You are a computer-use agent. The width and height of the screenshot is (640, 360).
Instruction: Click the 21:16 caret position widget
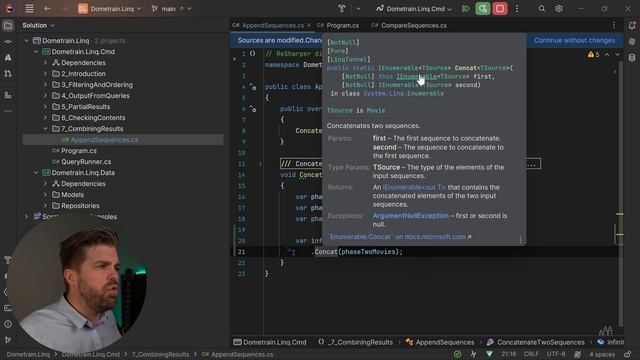pyautogui.click(x=509, y=354)
